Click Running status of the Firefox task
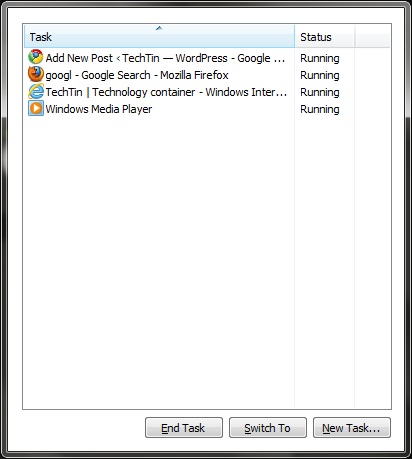412x459 pixels. (320, 75)
